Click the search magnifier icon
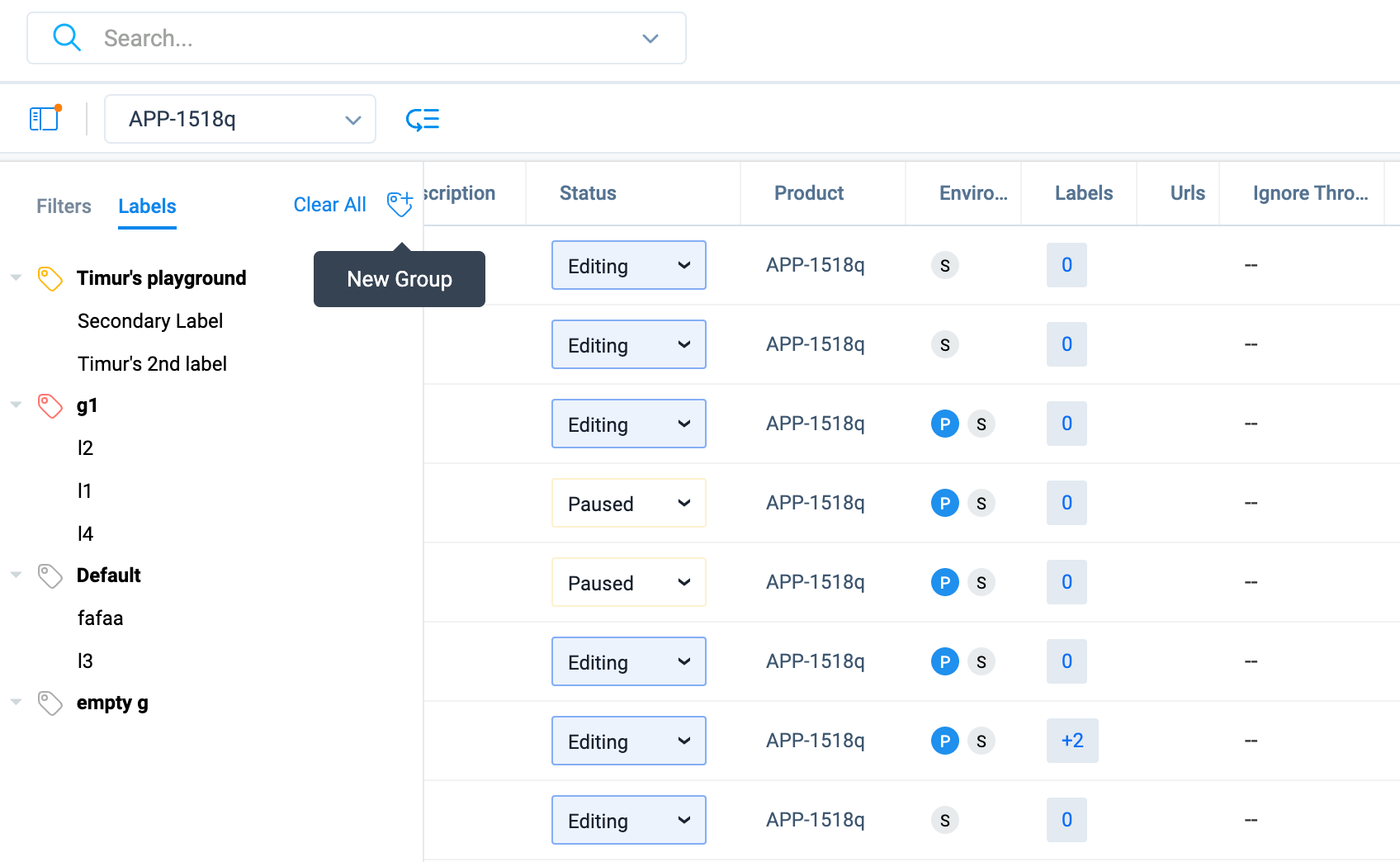This screenshot has height=862, width=1400. pos(66,38)
